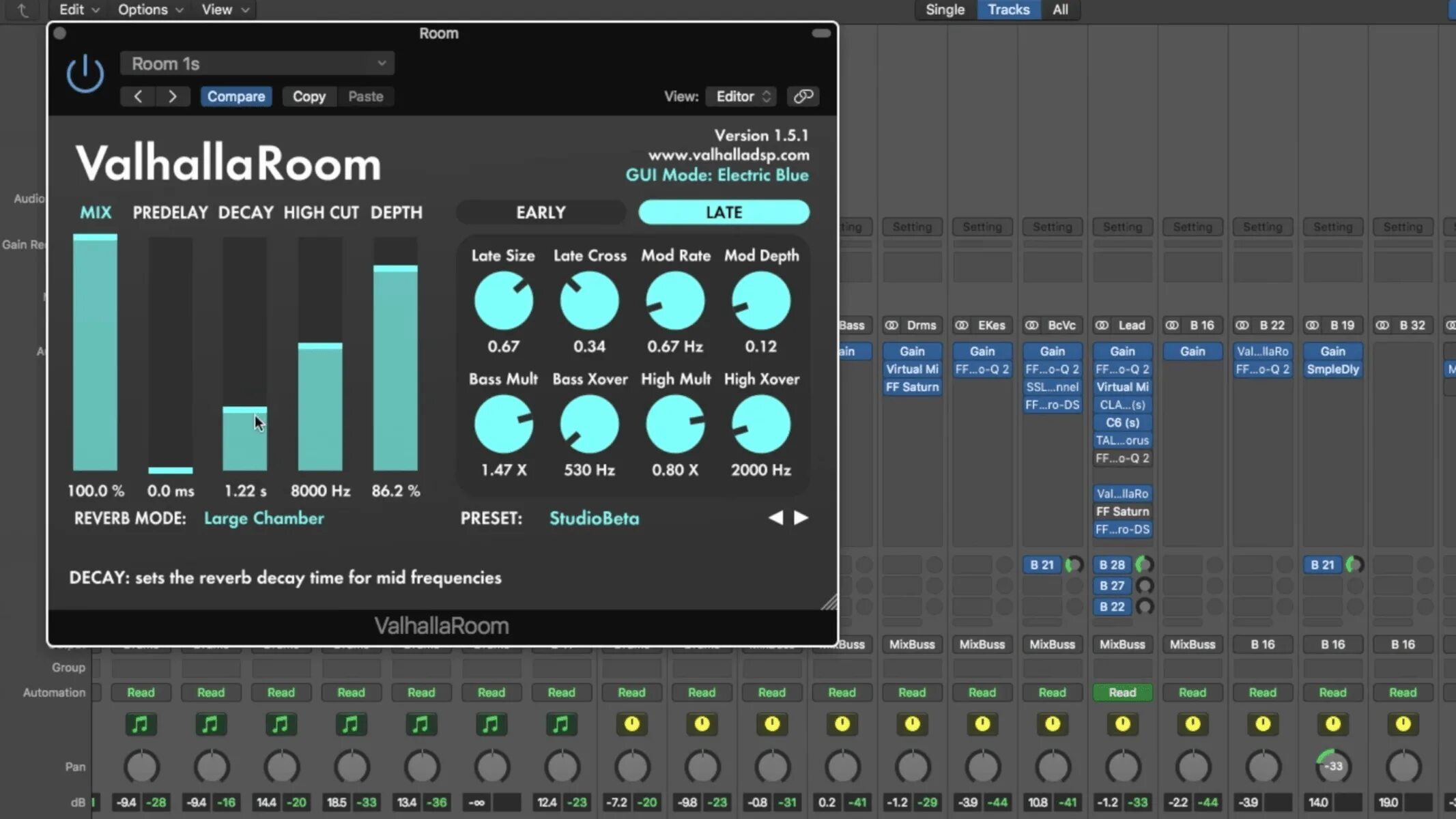Select the LATE reverb section
Viewport: 1456px width, 819px height.
(723, 212)
